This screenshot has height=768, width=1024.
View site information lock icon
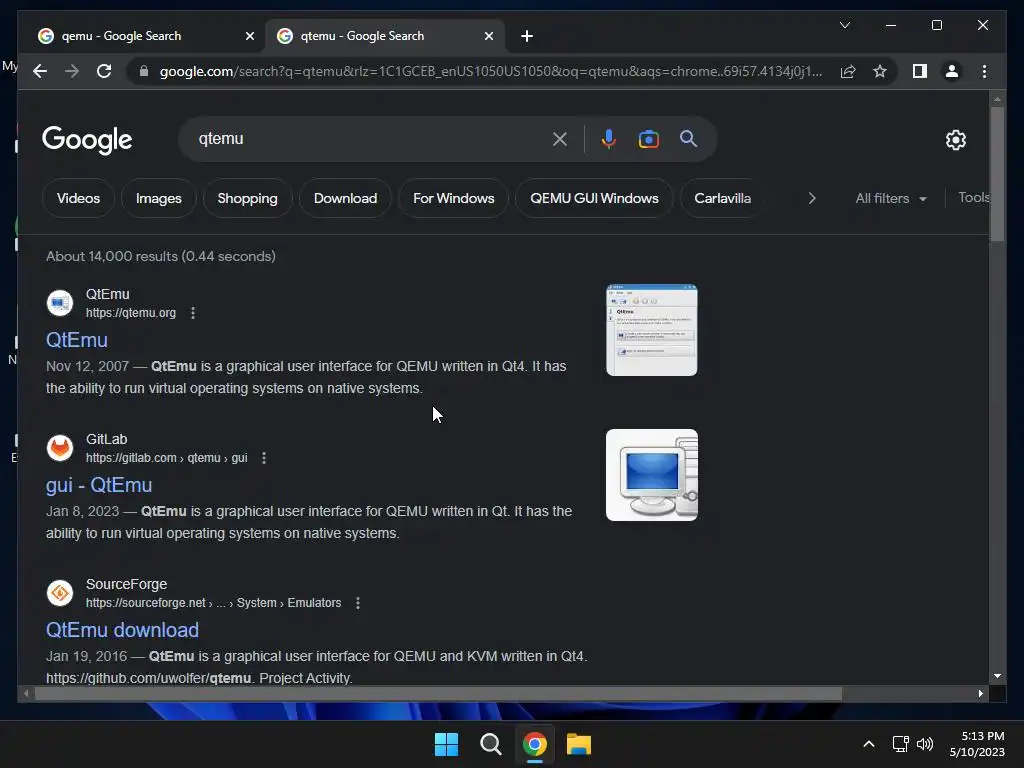click(144, 71)
